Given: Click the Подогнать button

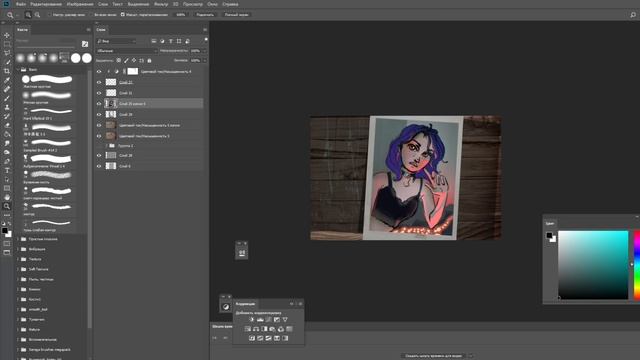Looking at the screenshot, I should pos(205,15).
